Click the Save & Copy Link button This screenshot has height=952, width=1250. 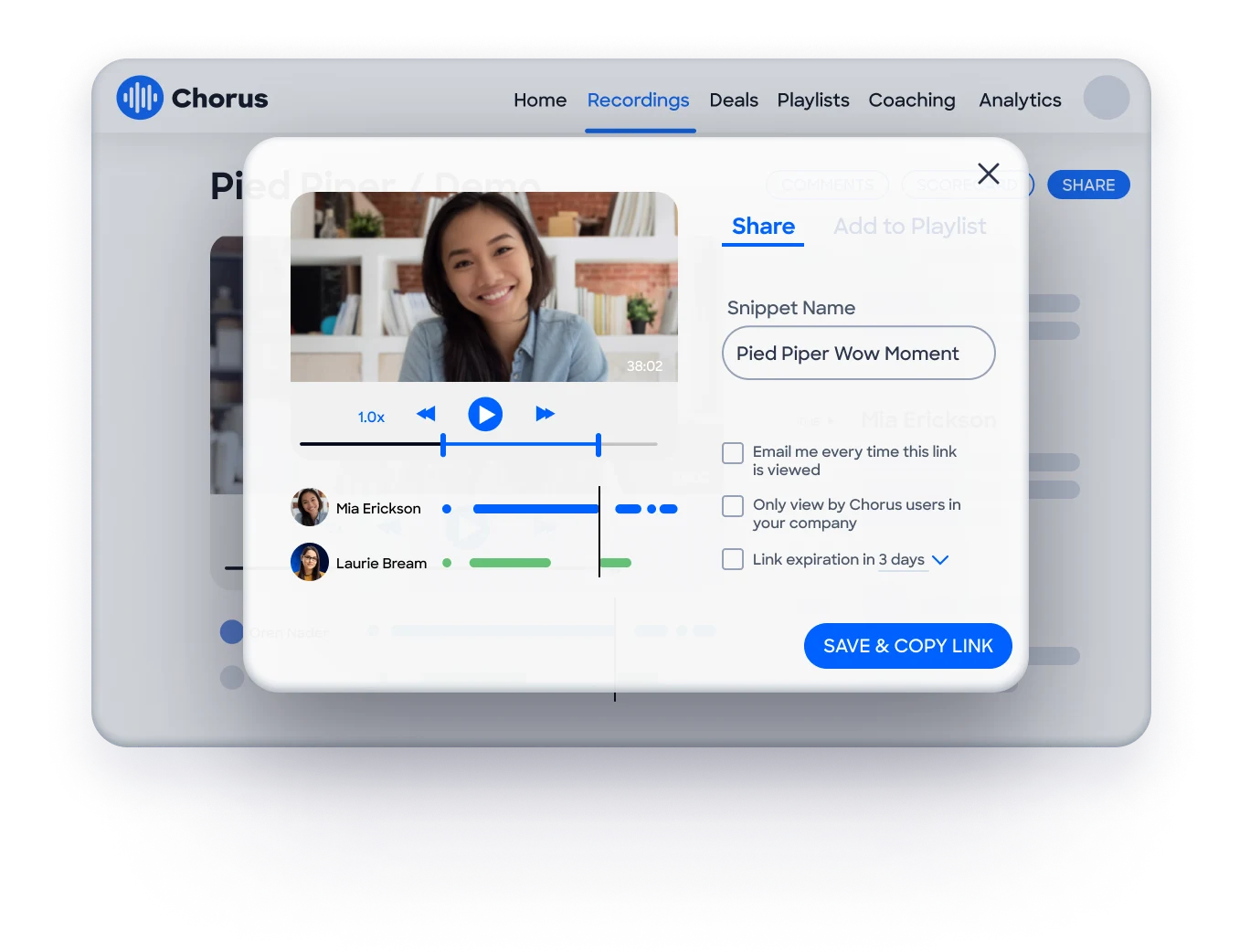(x=908, y=646)
